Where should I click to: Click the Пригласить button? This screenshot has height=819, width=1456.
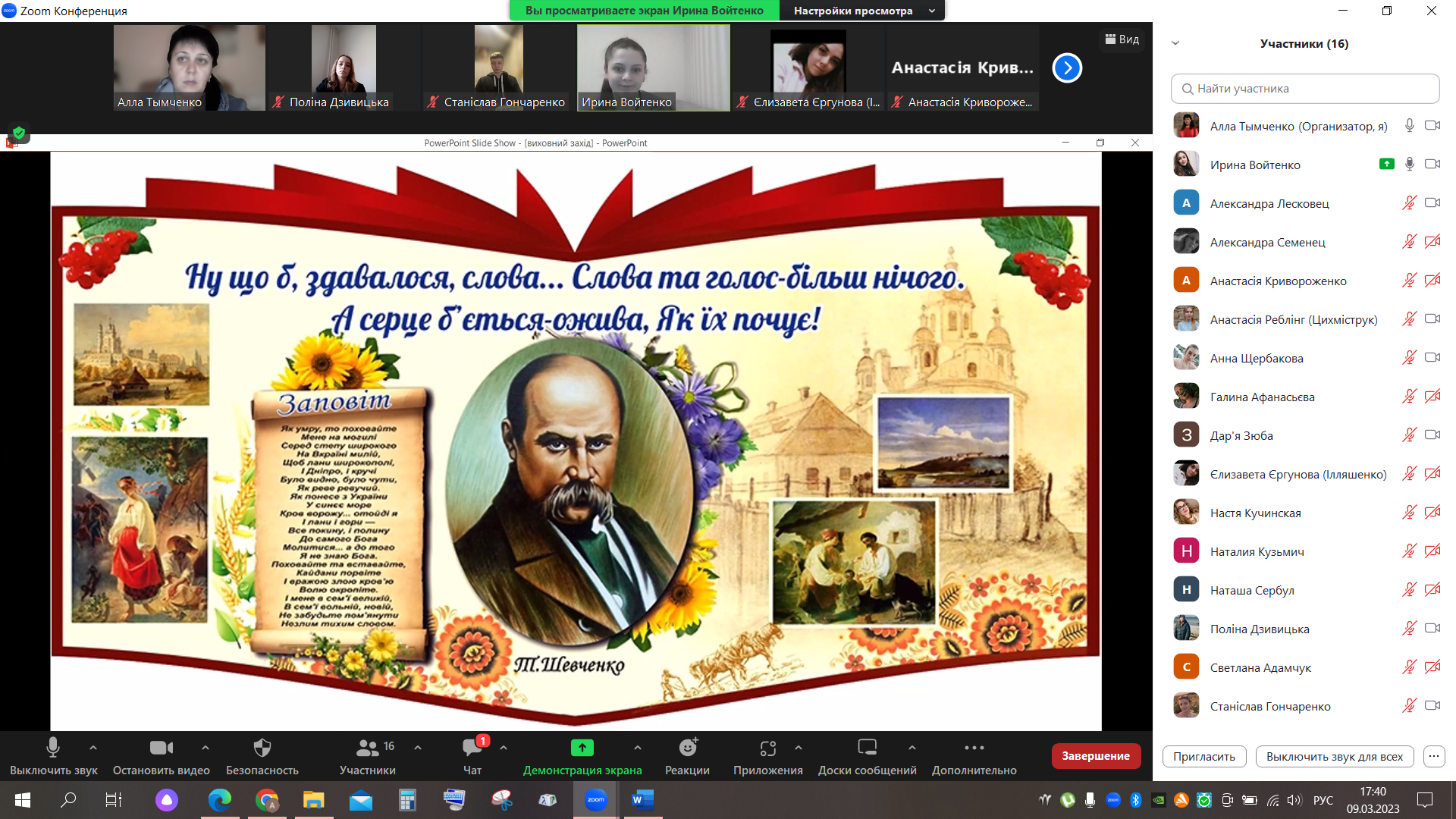tap(1203, 756)
